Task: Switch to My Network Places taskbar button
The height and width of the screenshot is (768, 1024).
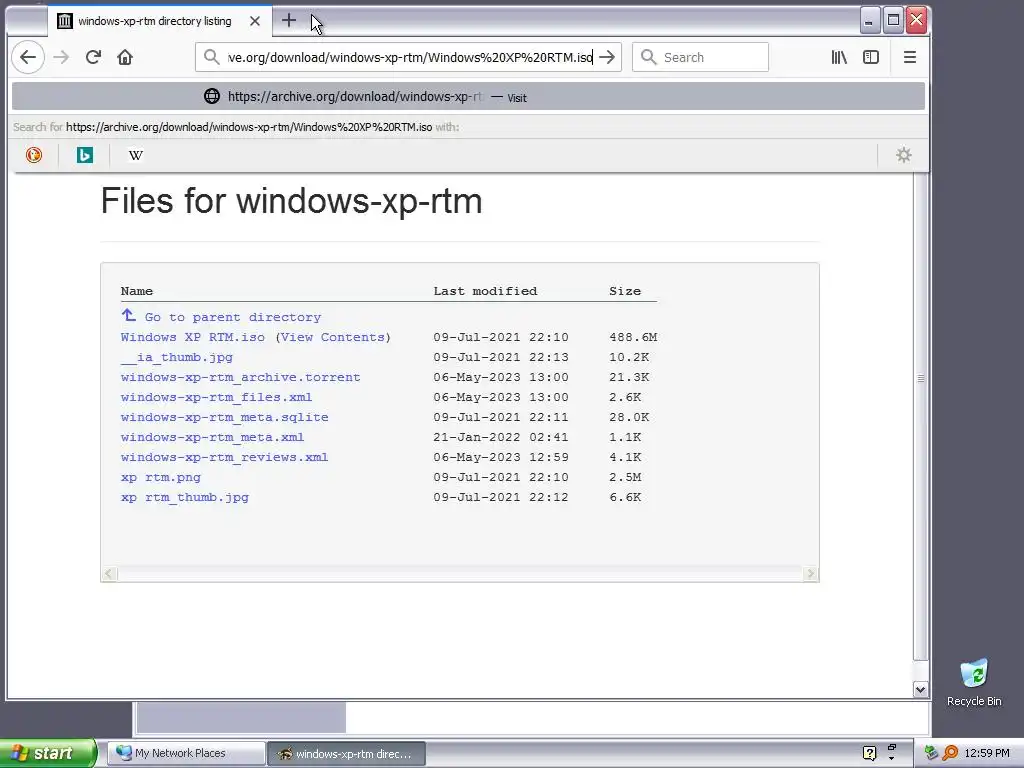Action: coord(187,754)
